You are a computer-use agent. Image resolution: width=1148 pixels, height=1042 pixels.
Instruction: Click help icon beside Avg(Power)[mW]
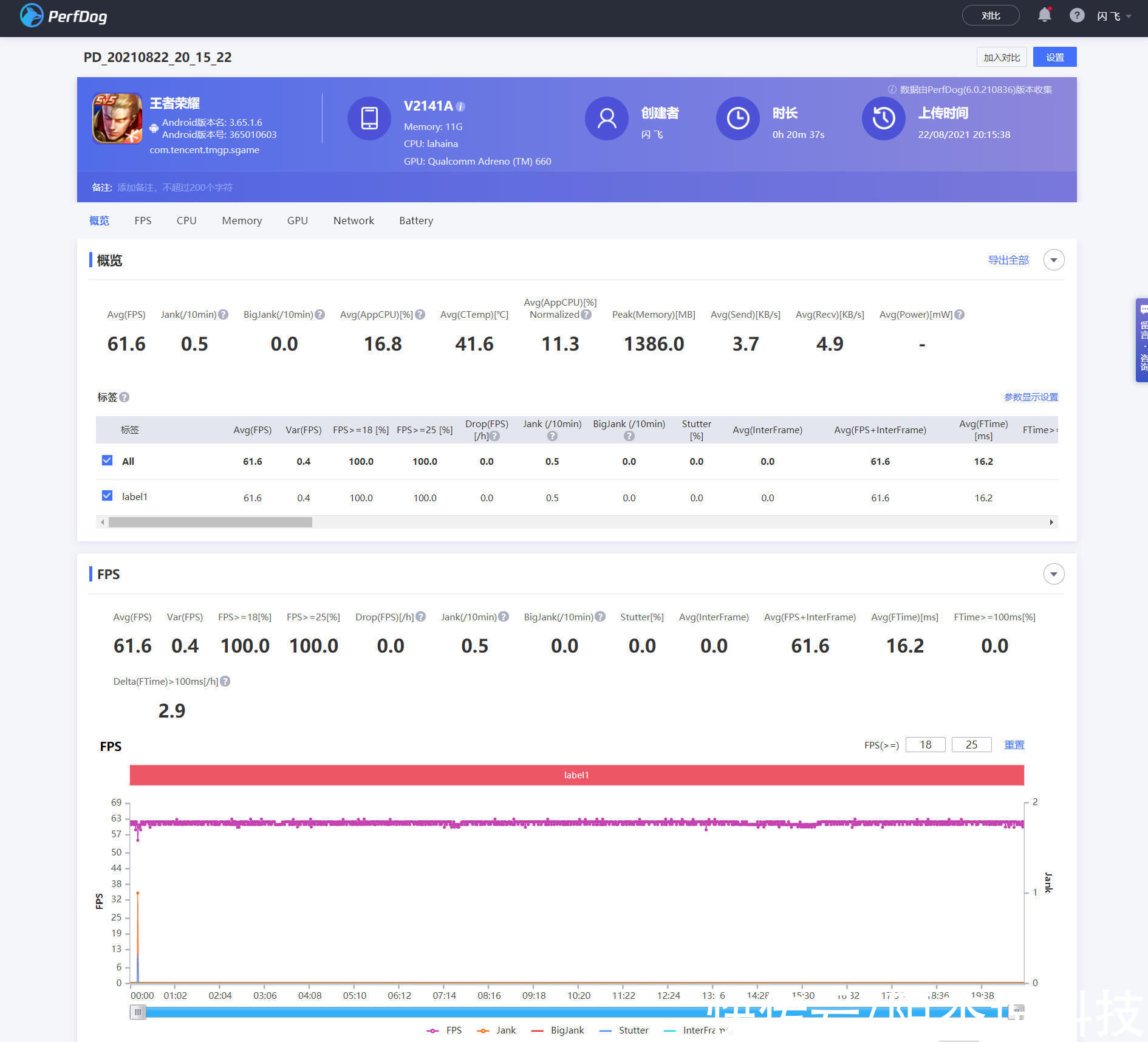[960, 315]
